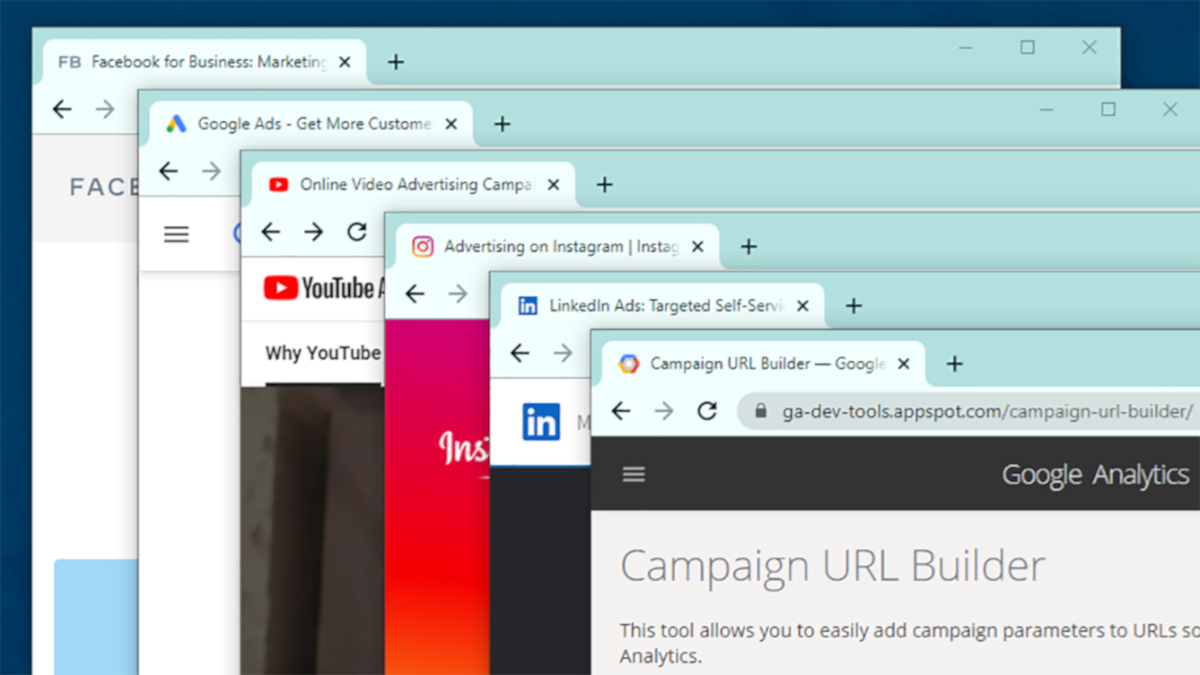This screenshot has height=675, width=1200.
Task: Close the Facebook for Business tab
Action: click(345, 62)
